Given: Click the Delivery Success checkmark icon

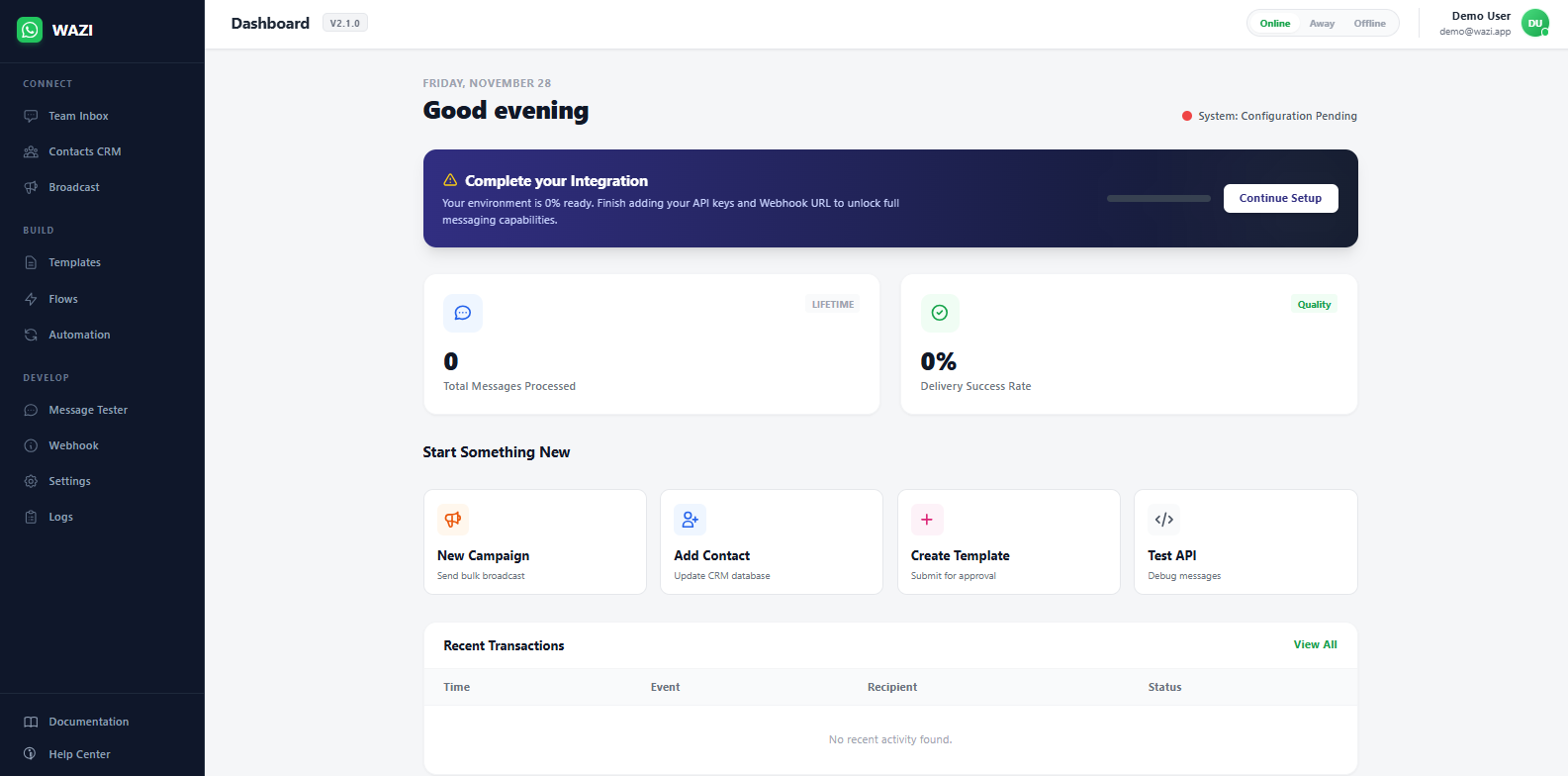Looking at the screenshot, I should coord(940,313).
